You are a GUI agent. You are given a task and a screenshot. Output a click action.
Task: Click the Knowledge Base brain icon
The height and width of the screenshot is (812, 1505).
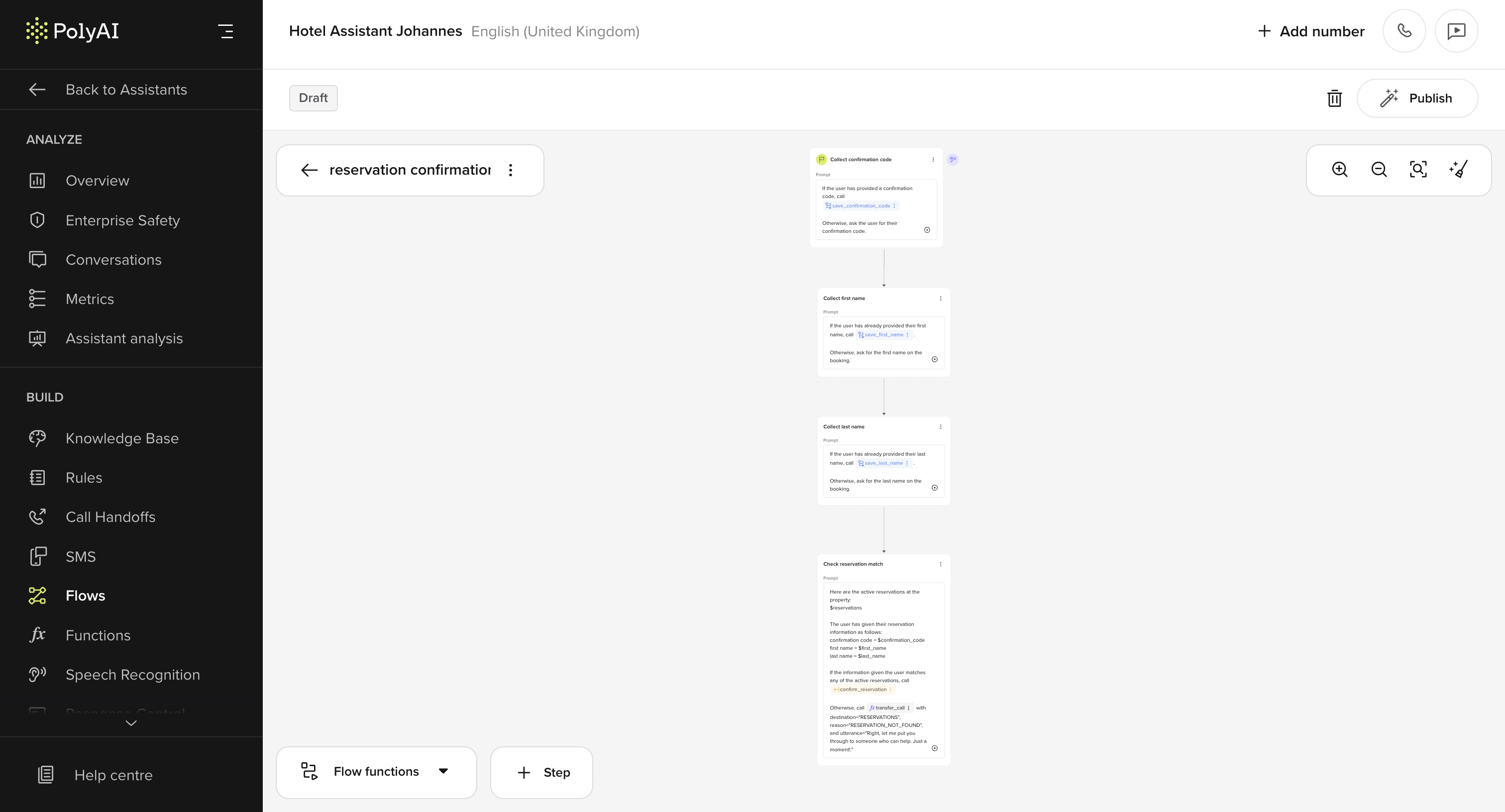click(37, 438)
